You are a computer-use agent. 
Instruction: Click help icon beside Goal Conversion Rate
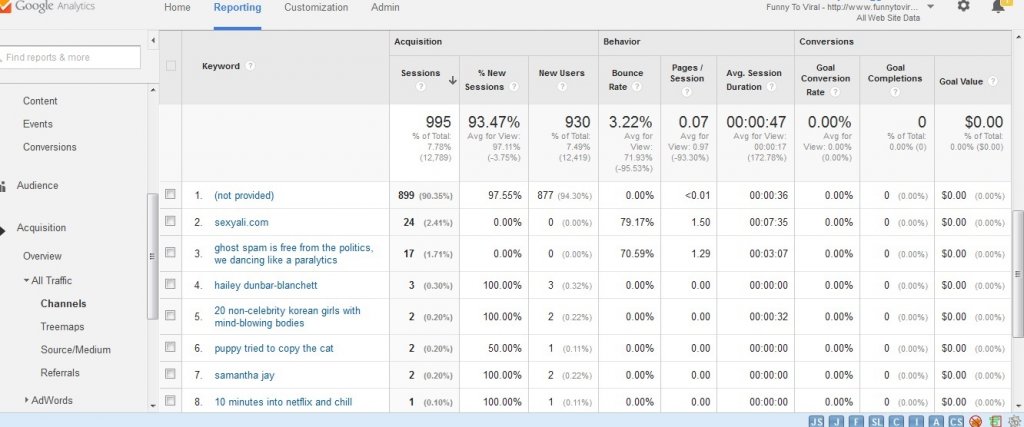(835, 92)
